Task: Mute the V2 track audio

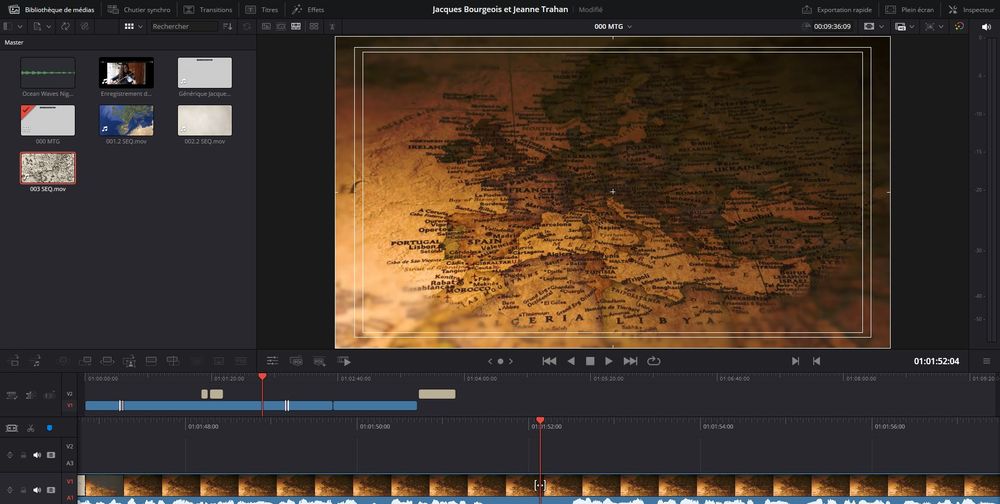Action: pyautogui.click(x=37, y=455)
